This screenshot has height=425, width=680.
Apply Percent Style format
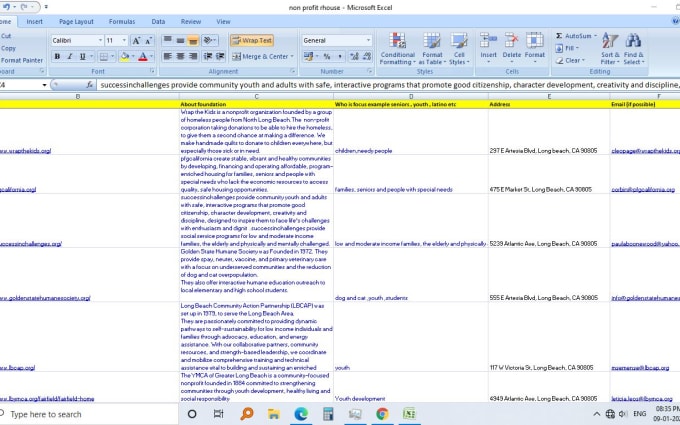(x=327, y=56)
